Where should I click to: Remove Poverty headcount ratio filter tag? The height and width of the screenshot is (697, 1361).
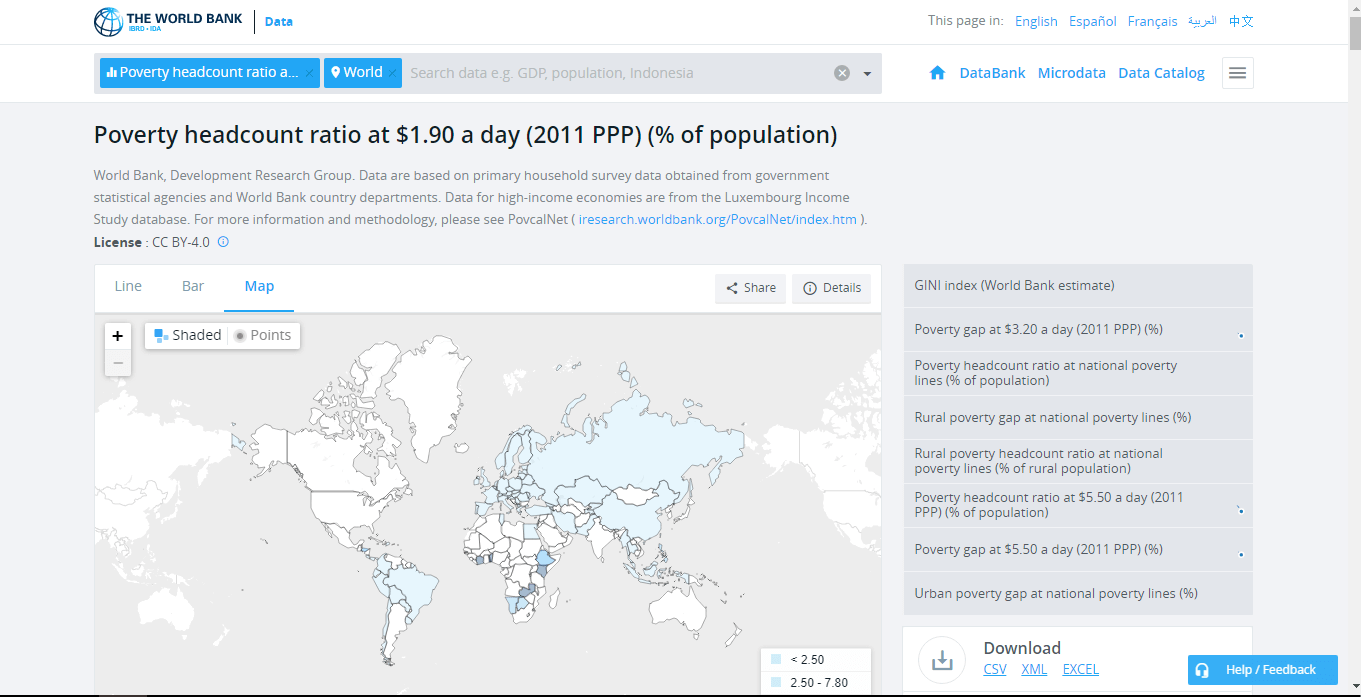310,73
